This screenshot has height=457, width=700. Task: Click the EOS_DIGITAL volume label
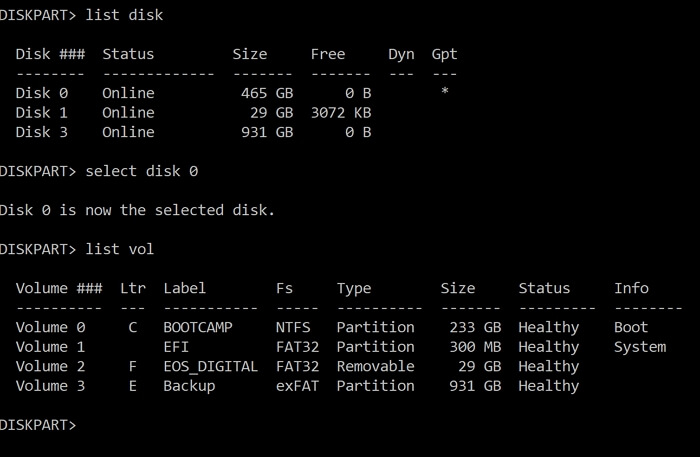(x=211, y=366)
